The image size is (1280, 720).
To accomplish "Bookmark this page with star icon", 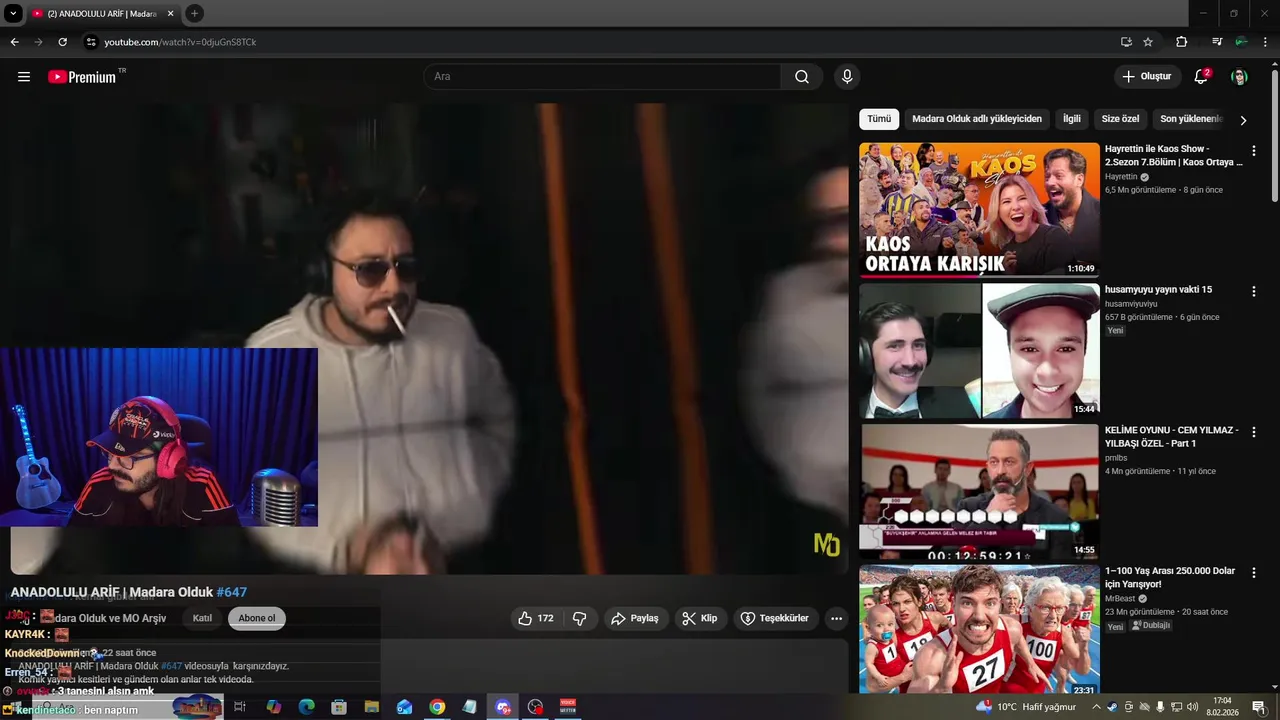I will (1148, 42).
